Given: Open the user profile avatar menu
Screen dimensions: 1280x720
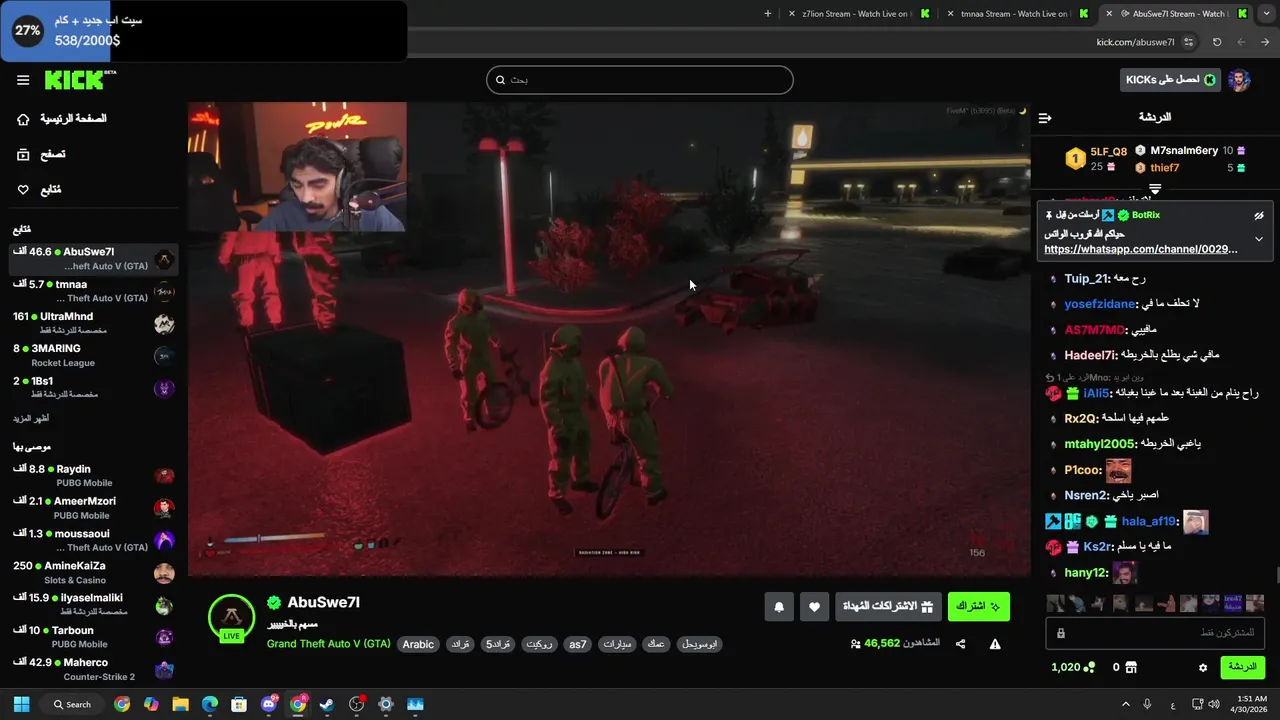Looking at the screenshot, I should pos(1239,80).
